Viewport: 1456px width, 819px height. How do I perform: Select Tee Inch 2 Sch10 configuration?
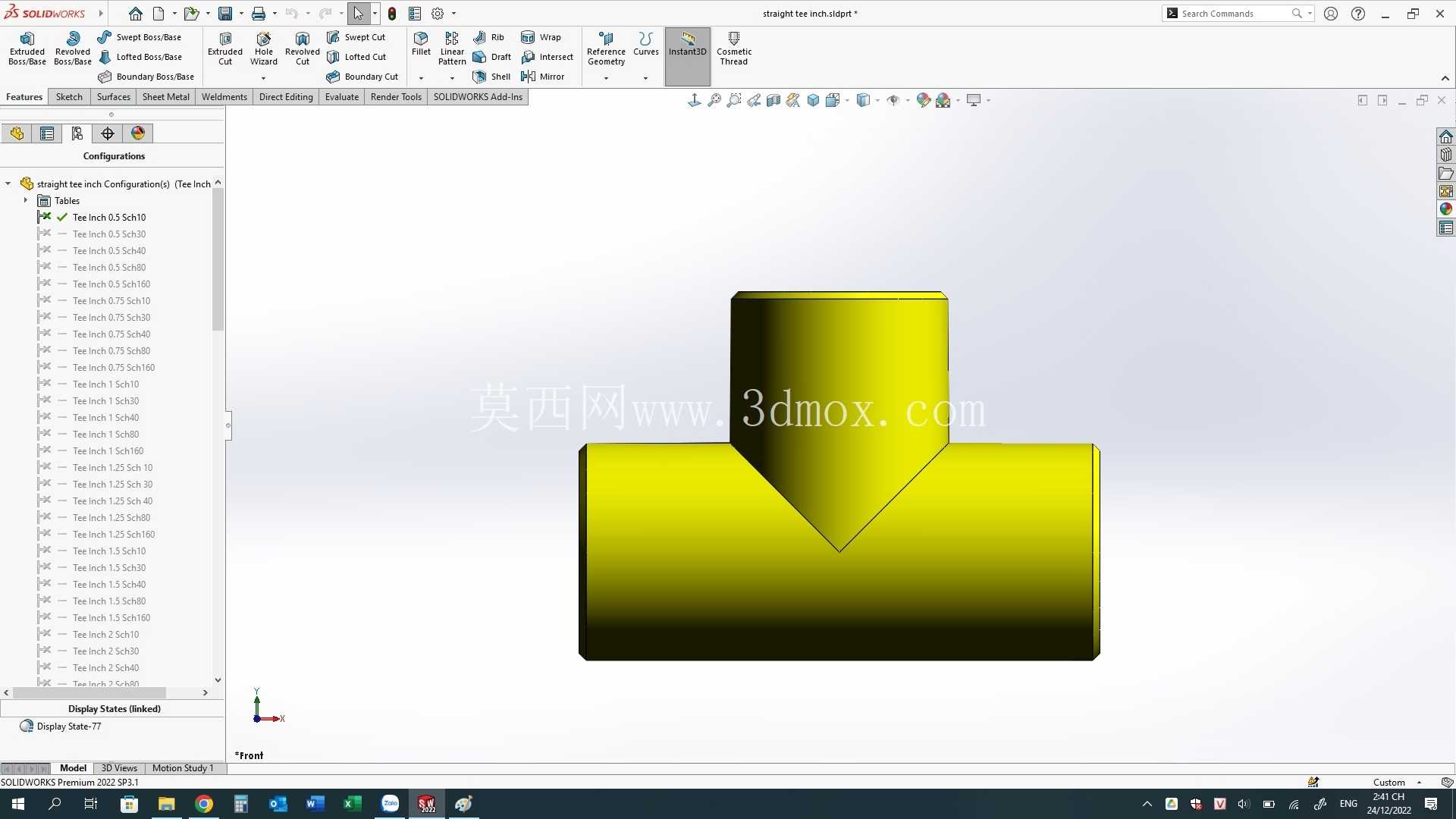106,635
